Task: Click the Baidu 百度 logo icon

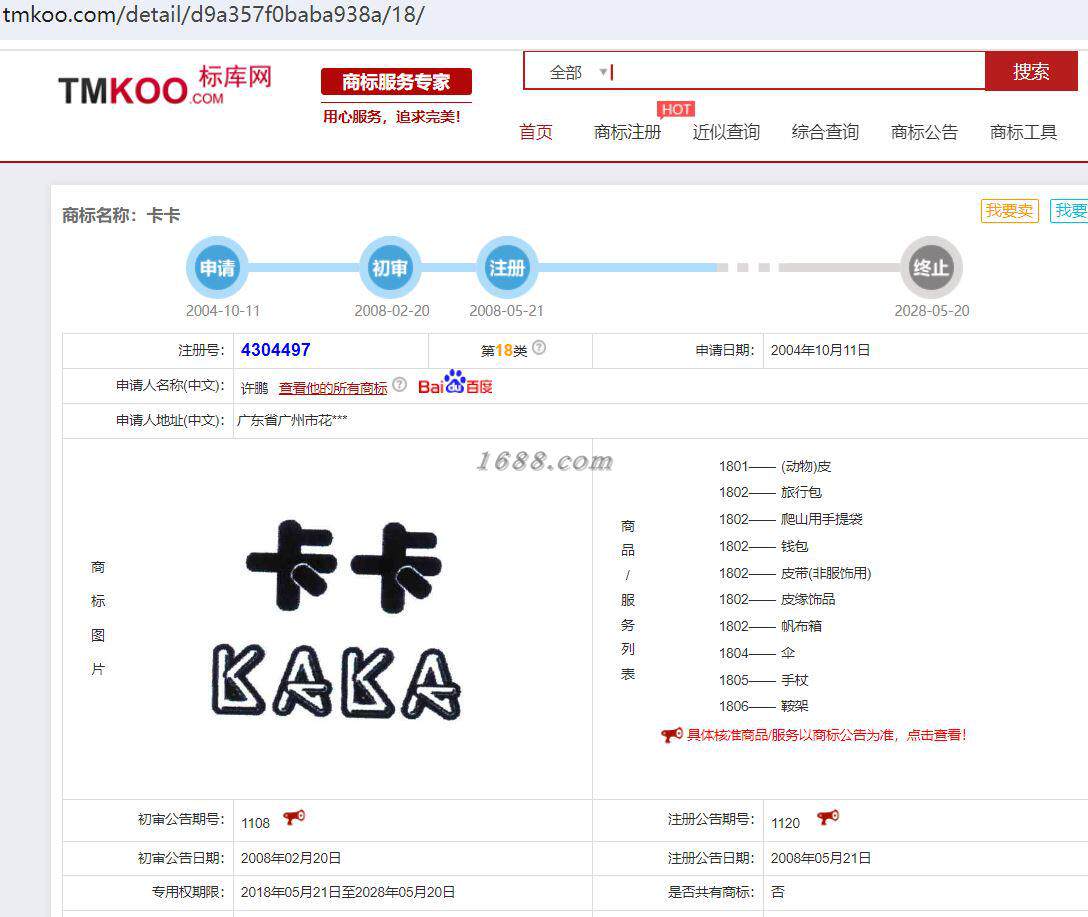Action: pos(455,384)
